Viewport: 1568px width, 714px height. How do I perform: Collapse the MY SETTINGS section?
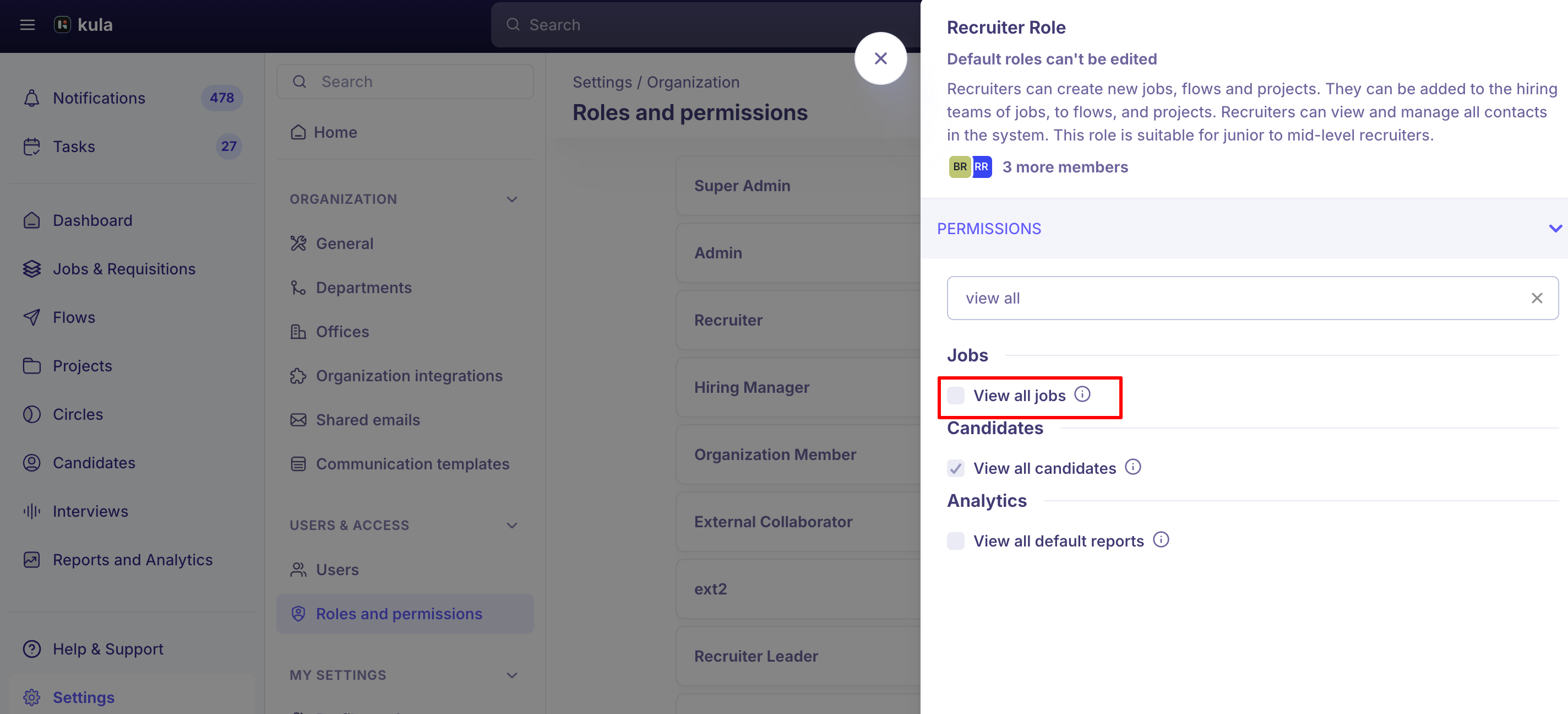(x=512, y=675)
